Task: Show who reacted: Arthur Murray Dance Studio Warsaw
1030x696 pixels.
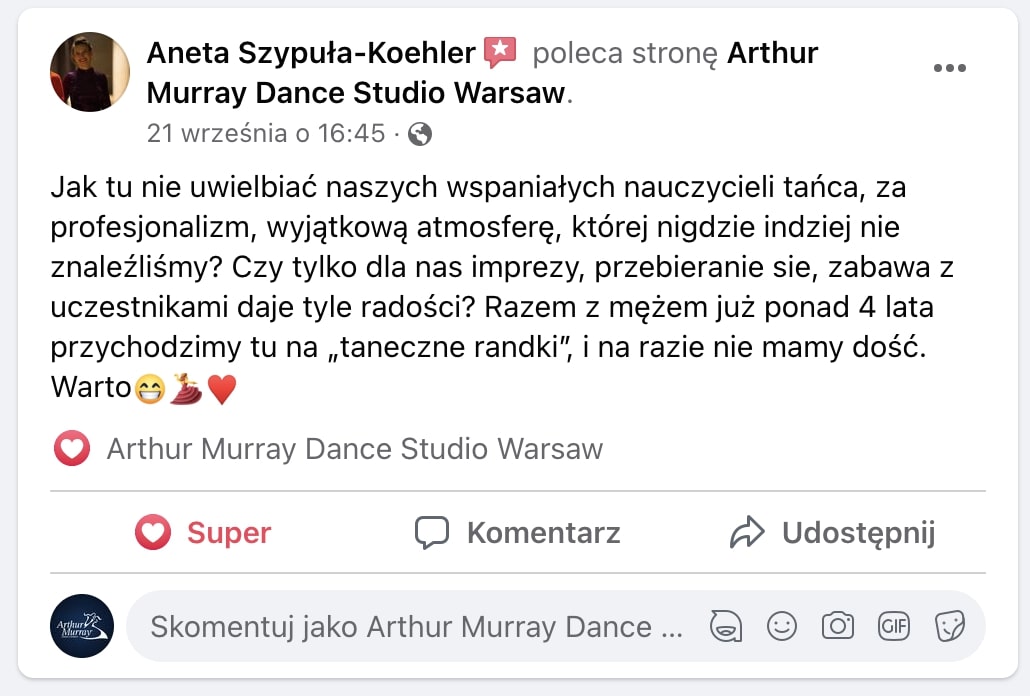Action: click(354, 449)
